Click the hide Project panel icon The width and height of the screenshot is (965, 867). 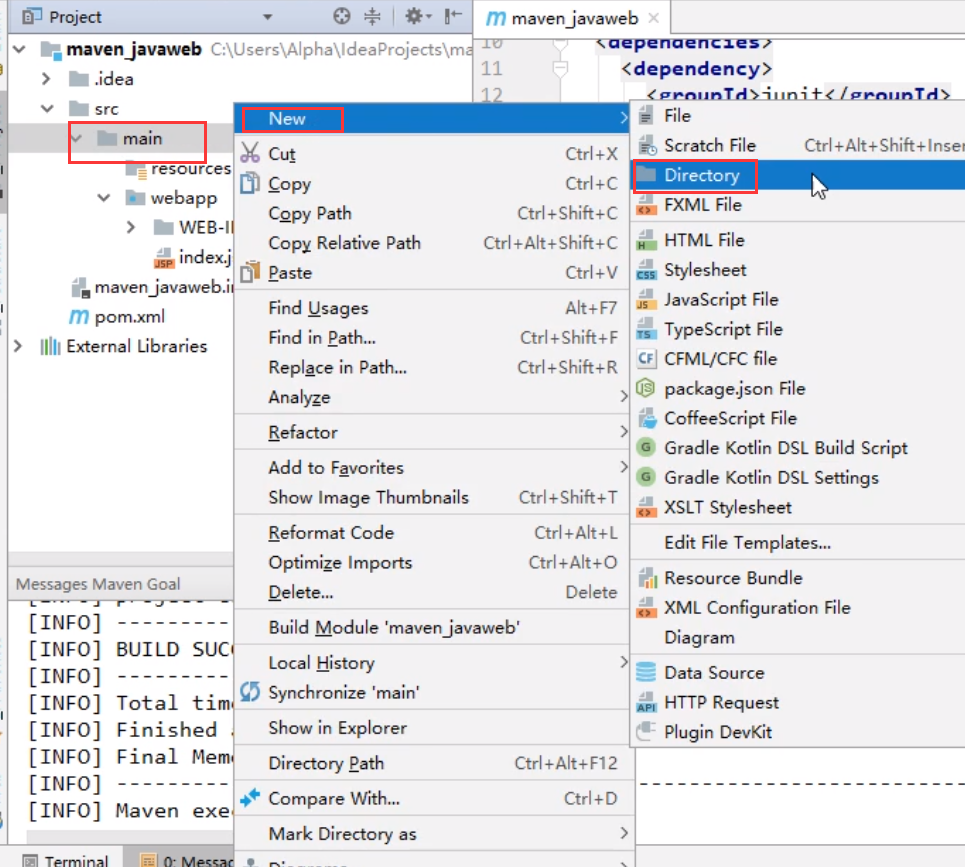(453, 16)
